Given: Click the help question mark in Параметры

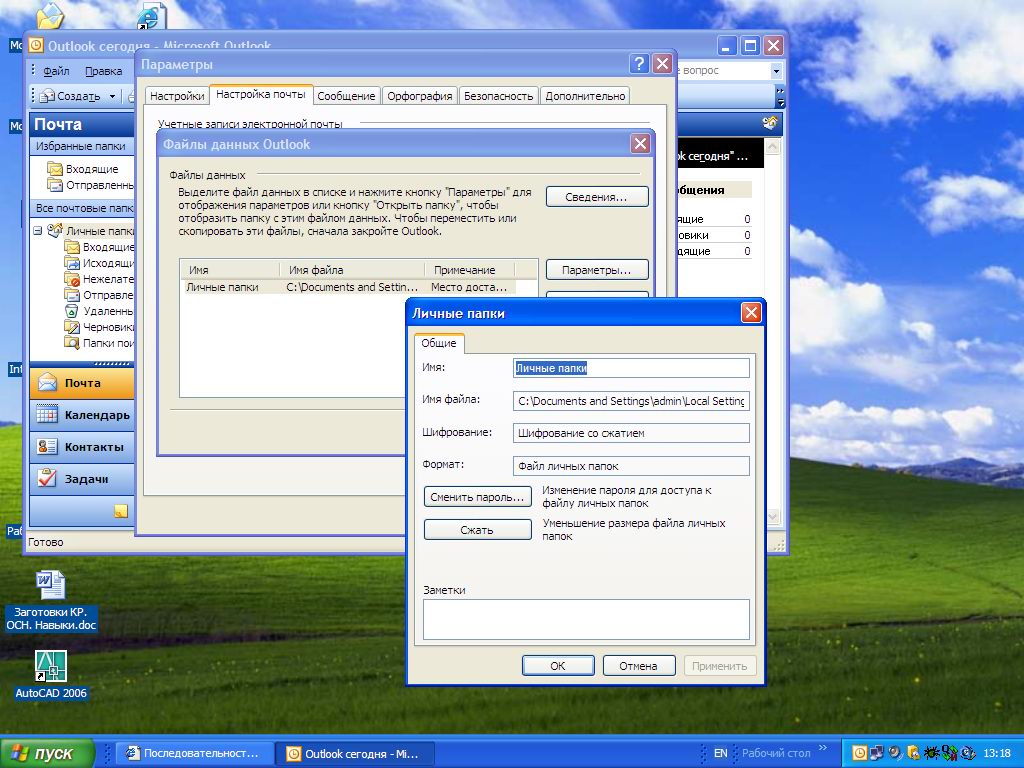Looking at the screenshot, I should point(639,64).
